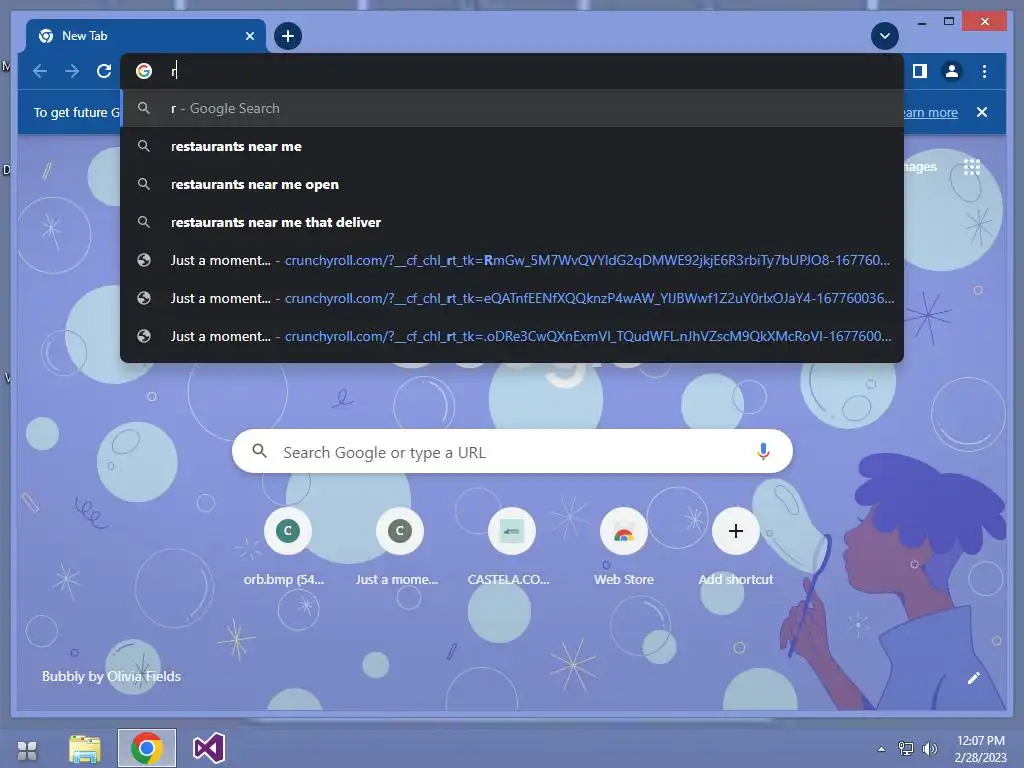This screenshot has height=768, width=1024.
Task: Choose 'restaurants near me' suggestion
Action: coord(512,146)
